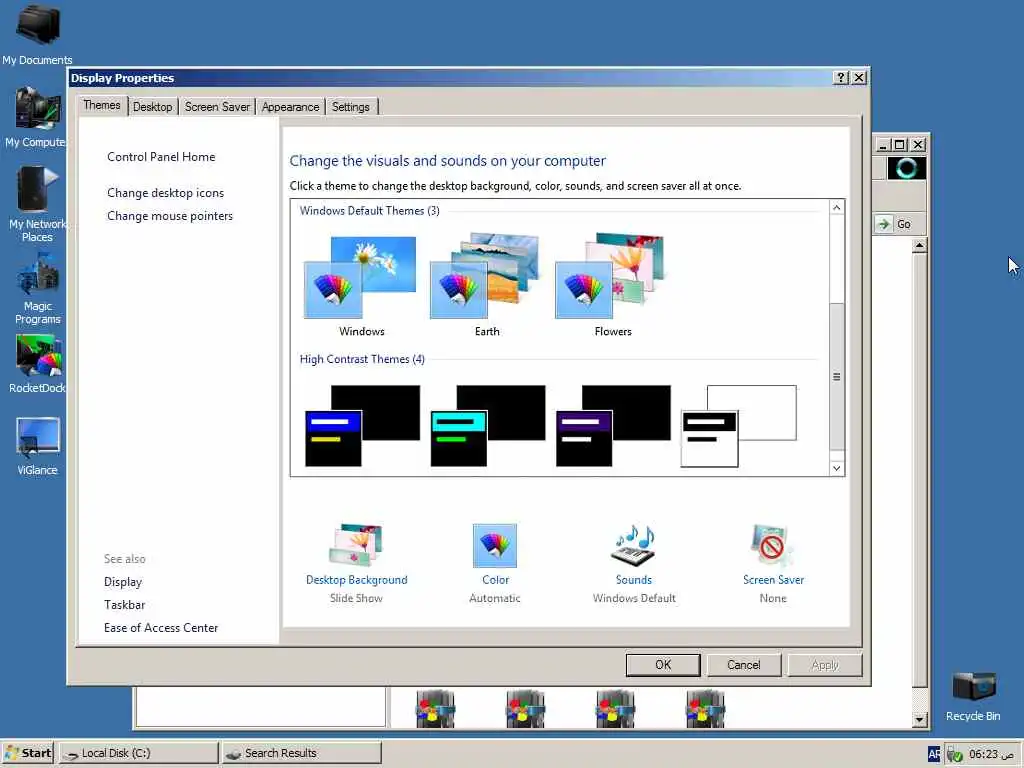Click the system tray clock 06:23

(991, 754)
